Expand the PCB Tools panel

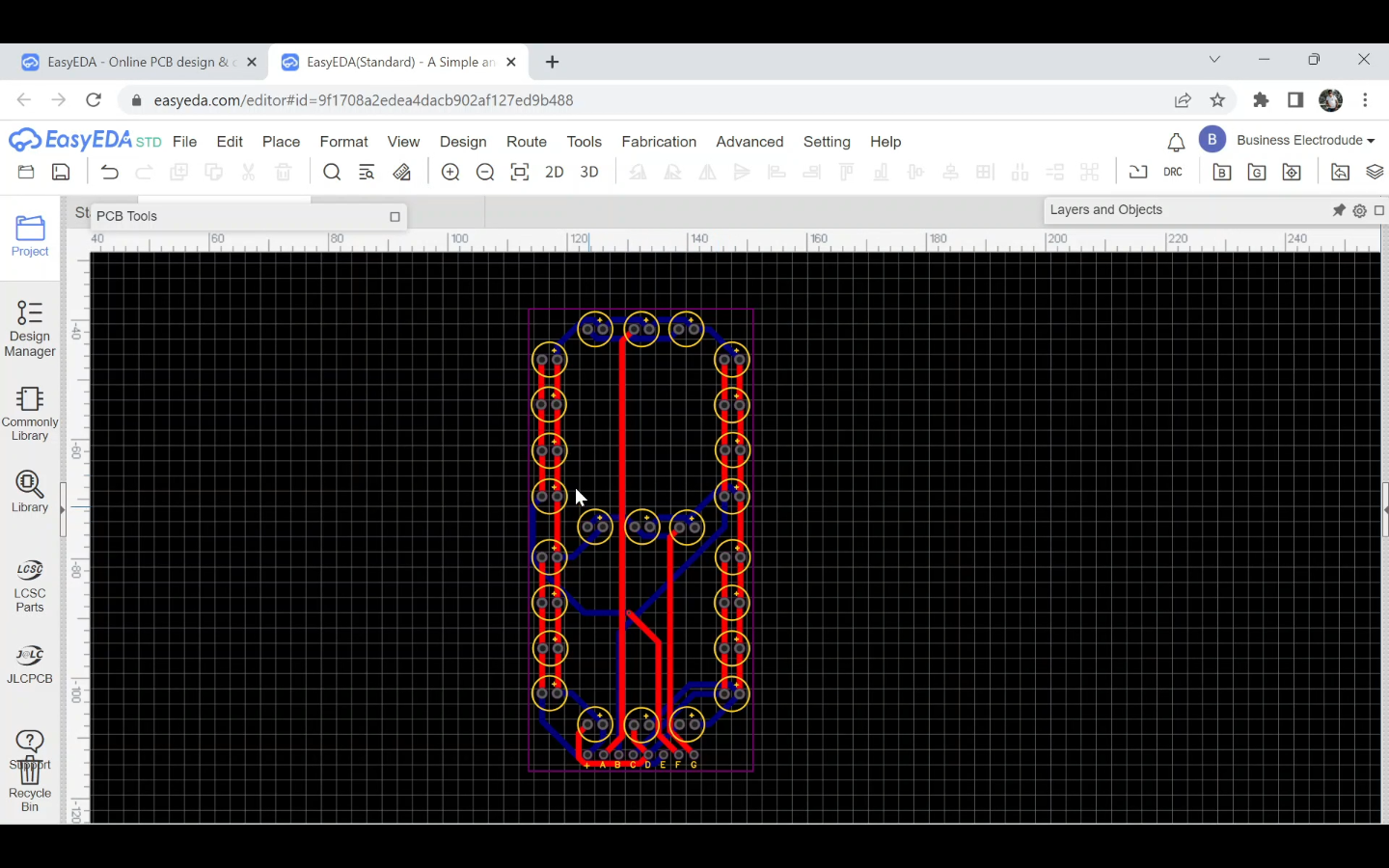click(x=395, y=217)
